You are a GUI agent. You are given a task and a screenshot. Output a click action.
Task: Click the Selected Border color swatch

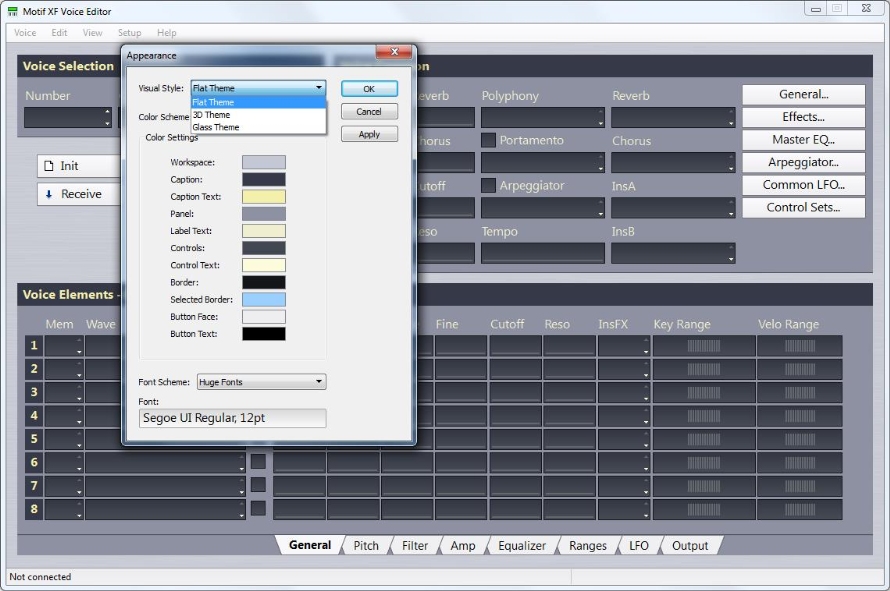point(264,299)
